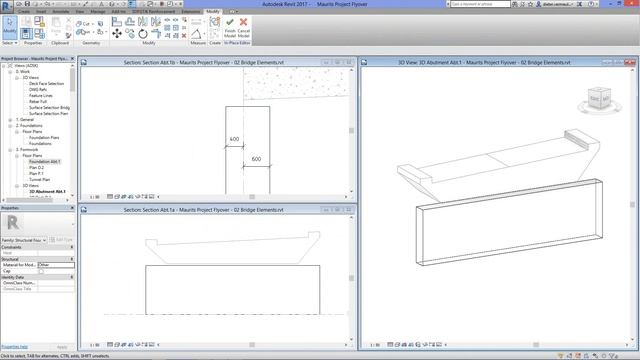Click the Material for Model value field

point(56,265)
